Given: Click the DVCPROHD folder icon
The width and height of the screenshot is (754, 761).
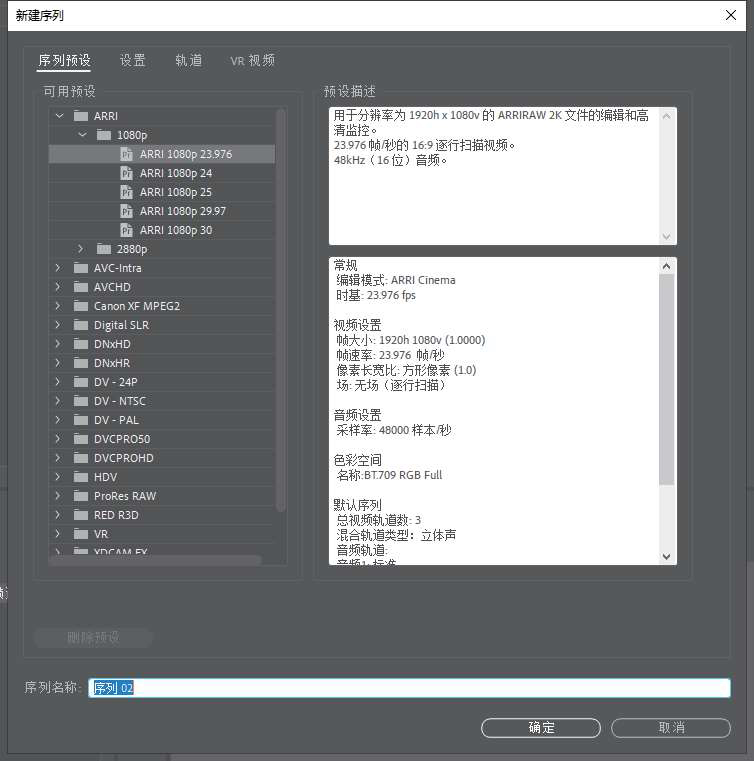Looking at the screenshot, I should pos(81,458).
